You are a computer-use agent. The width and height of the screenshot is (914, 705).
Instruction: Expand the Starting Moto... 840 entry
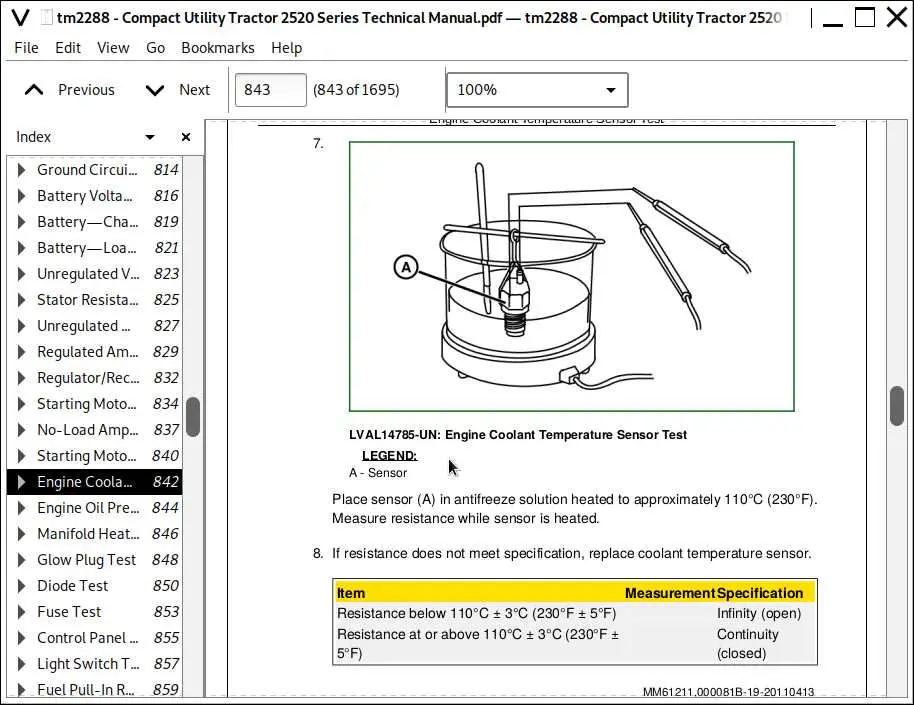(22, 456)
